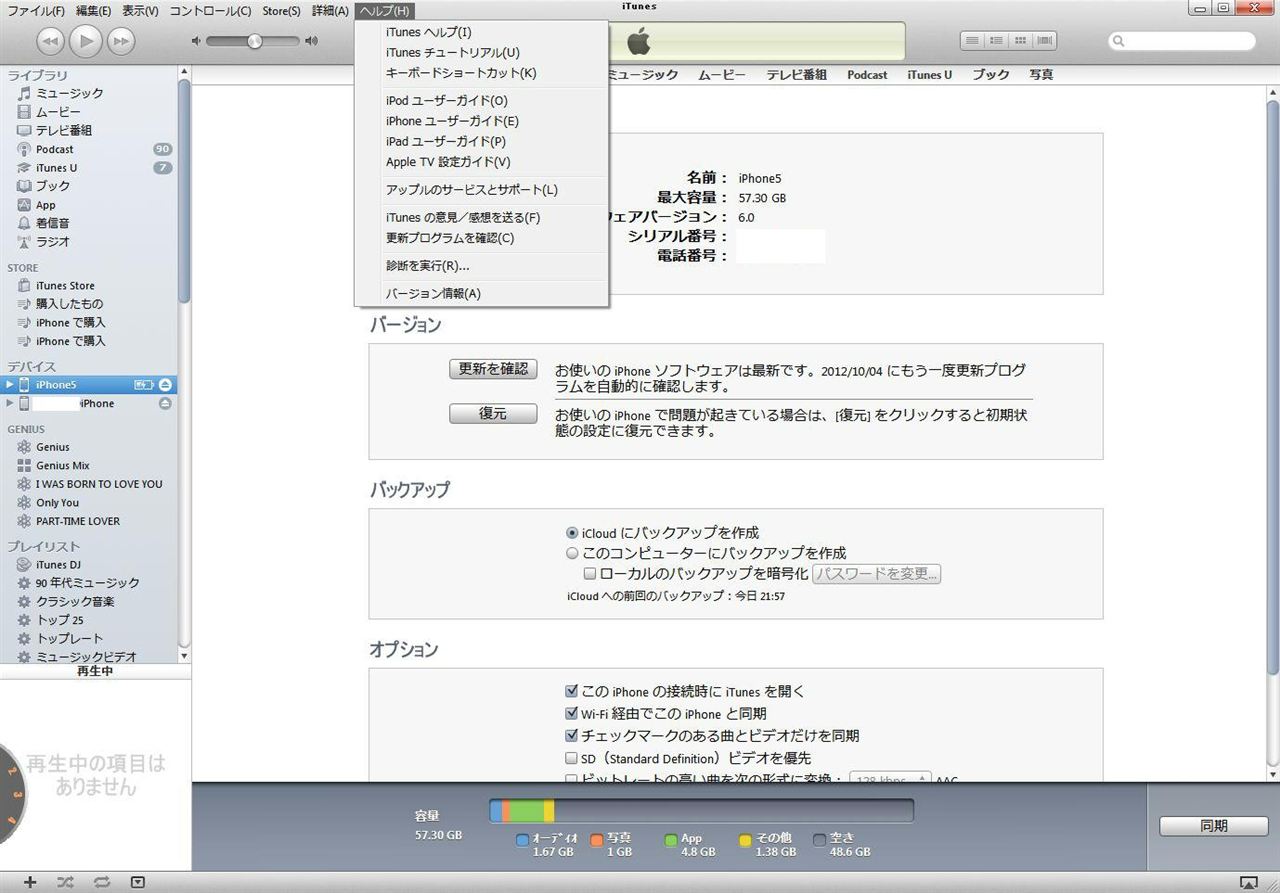
Task: Select このコンピューターにバックアップを作成 option
Action: pyautogui.click(x=572, y=553)
